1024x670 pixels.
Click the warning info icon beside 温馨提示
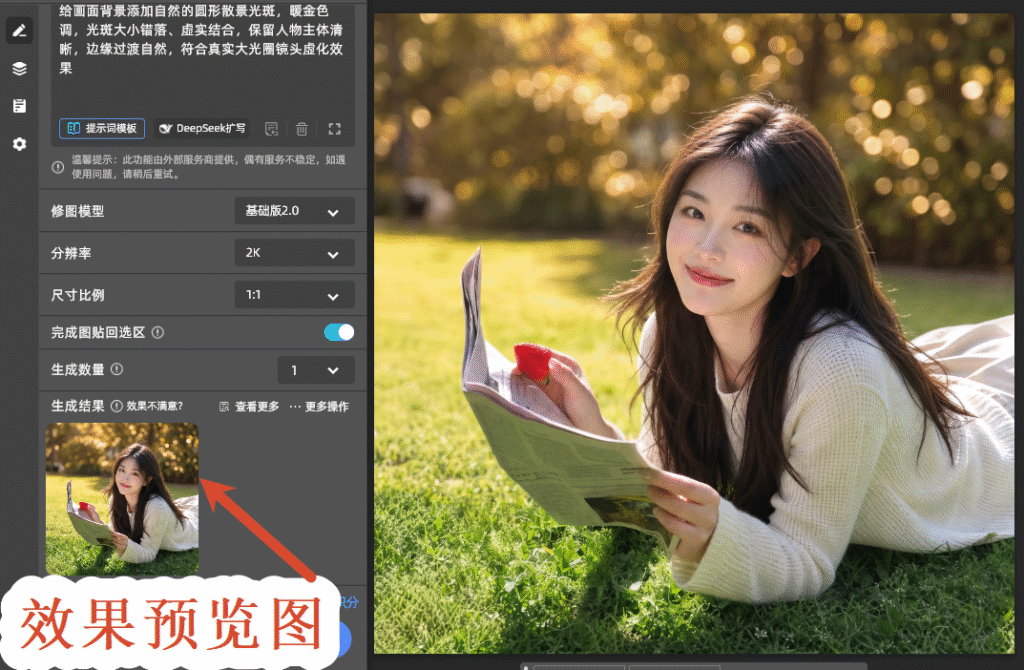point(58,167)
